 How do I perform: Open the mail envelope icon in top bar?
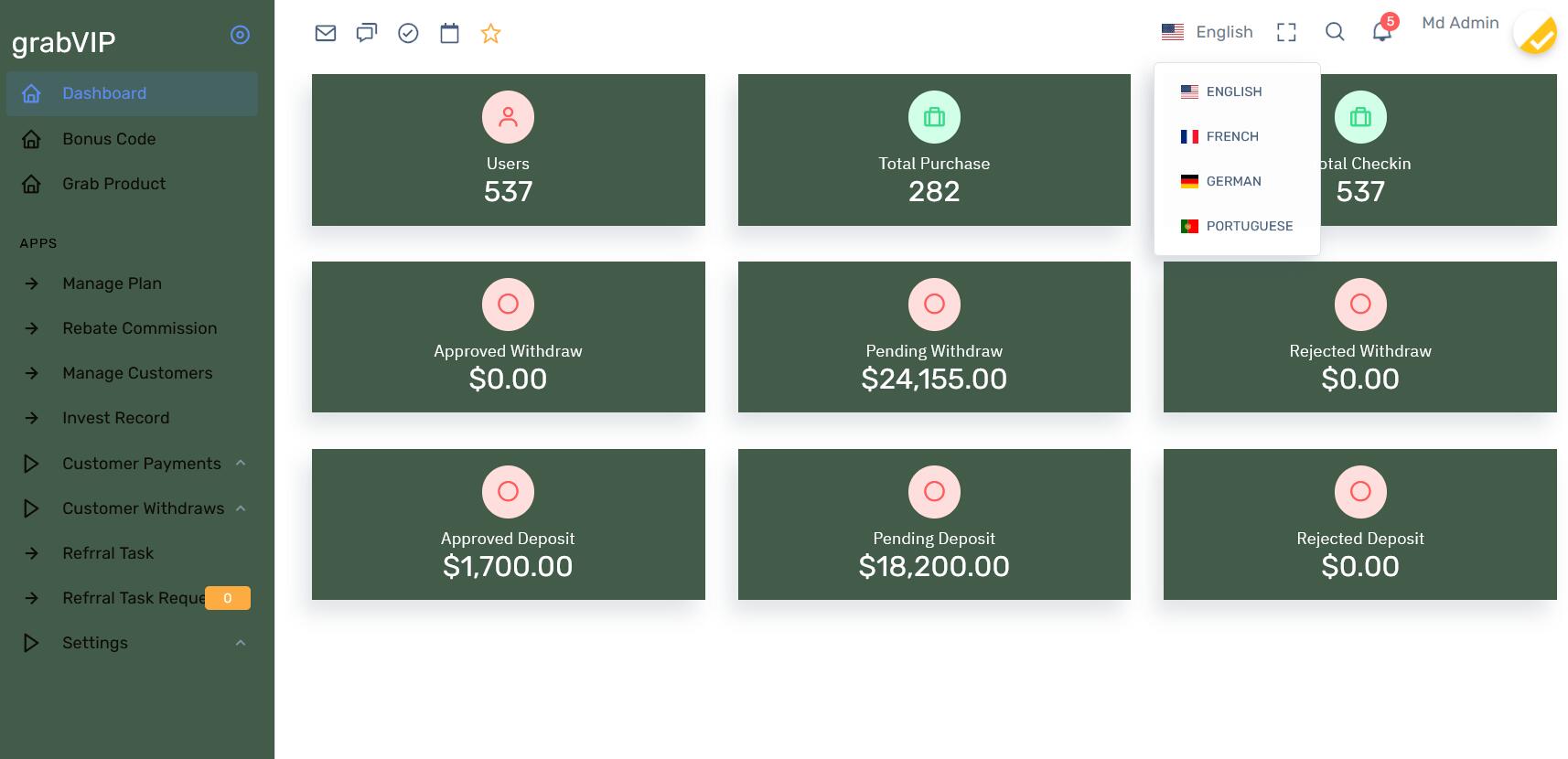[326, 33]
